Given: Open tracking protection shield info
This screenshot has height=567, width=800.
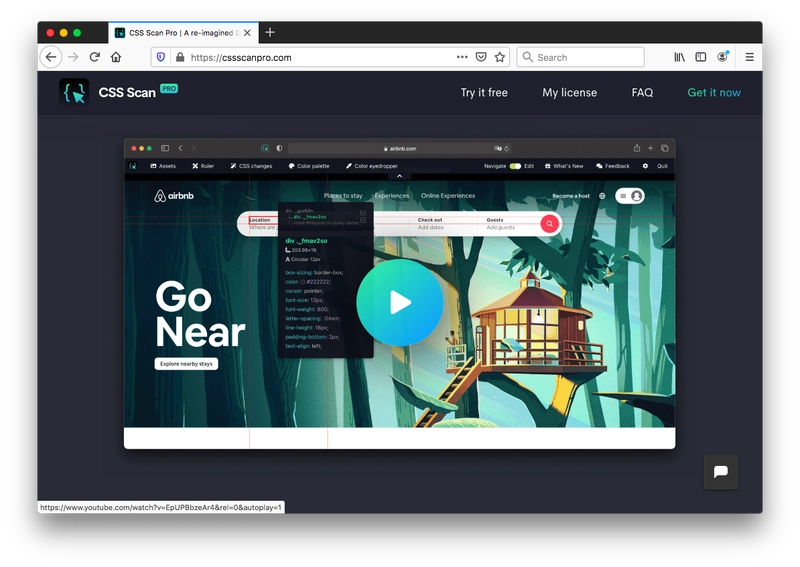Looking at the screenshot, I should pyautogui.click(x=161, y=57).
